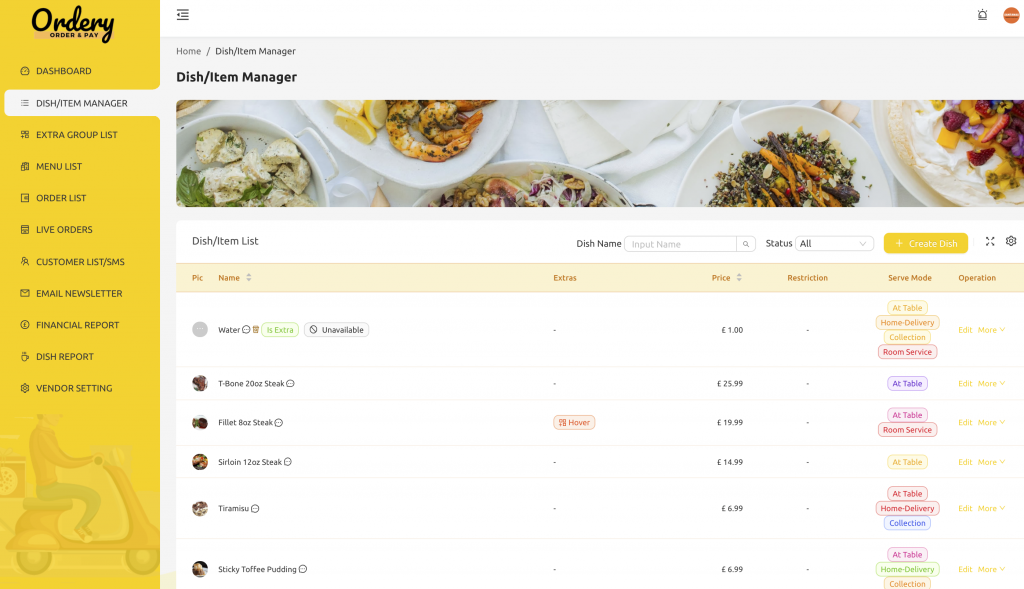Edit the Fillet 8oz Steak dish
This screenshot has height=589, width=1024.
coord(965,423)
